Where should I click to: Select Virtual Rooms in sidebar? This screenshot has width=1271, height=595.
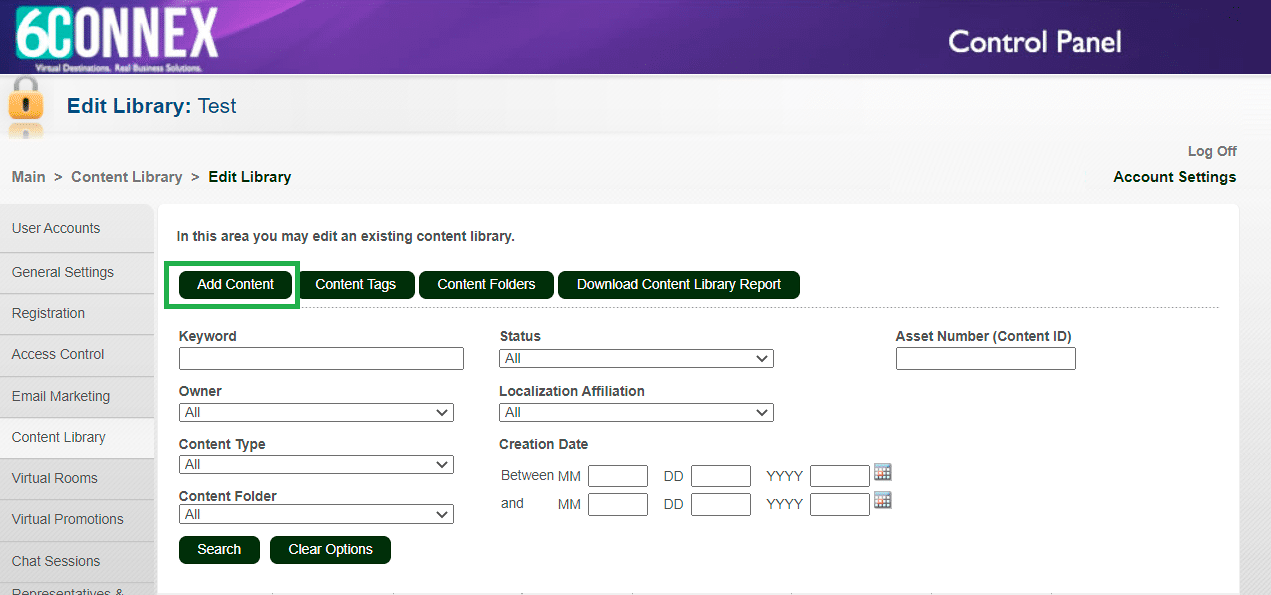click(x=55, y=478)
